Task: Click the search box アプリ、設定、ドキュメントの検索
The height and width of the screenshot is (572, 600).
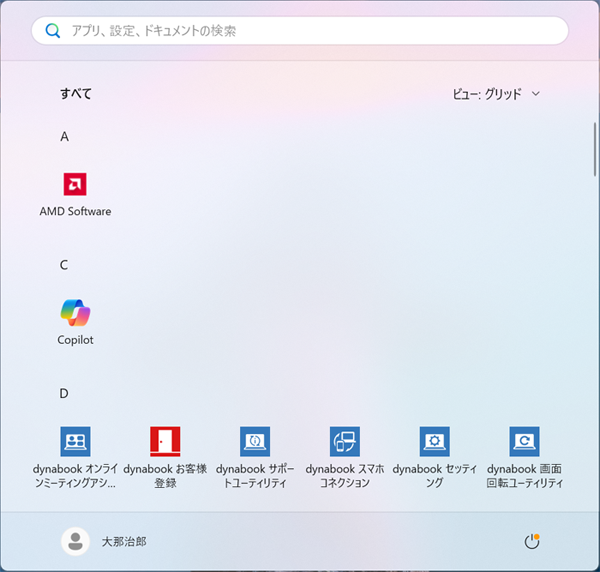Action: coord(300,30)
